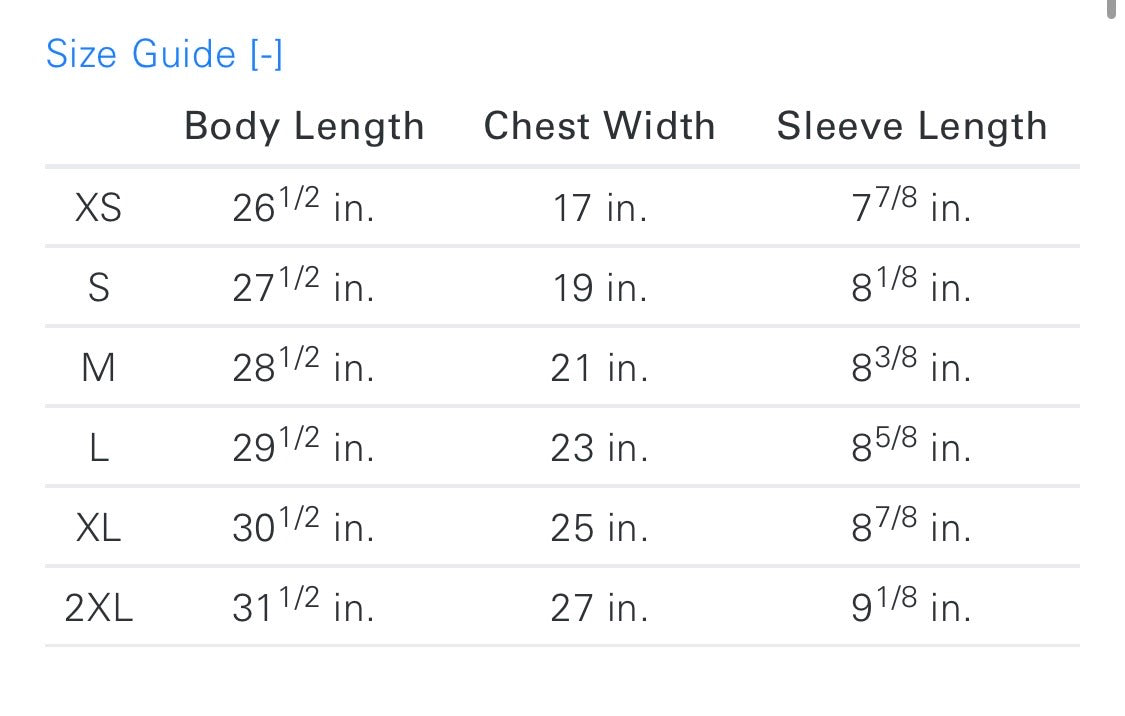Click the 17 in. chest width cell
The image size is (1125, 716).
(x=599, y=208)
